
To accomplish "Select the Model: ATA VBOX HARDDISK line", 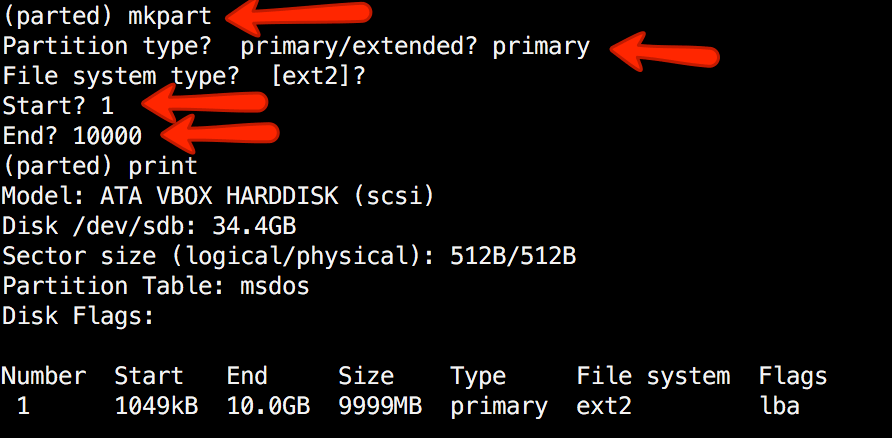I will pyautogui.click(x=217, y=195).
